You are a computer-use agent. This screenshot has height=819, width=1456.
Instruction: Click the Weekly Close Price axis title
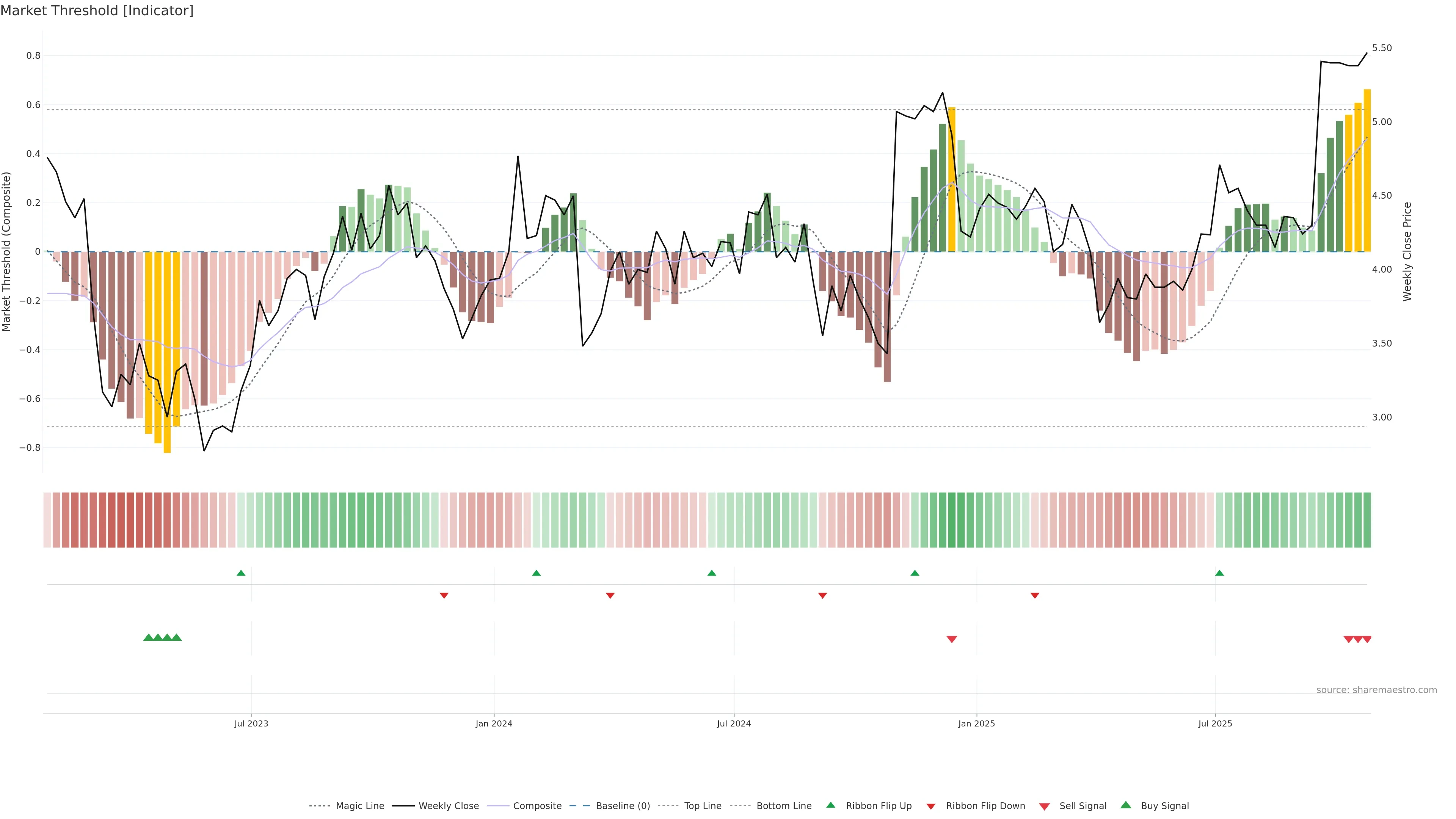coord(1407,251)
